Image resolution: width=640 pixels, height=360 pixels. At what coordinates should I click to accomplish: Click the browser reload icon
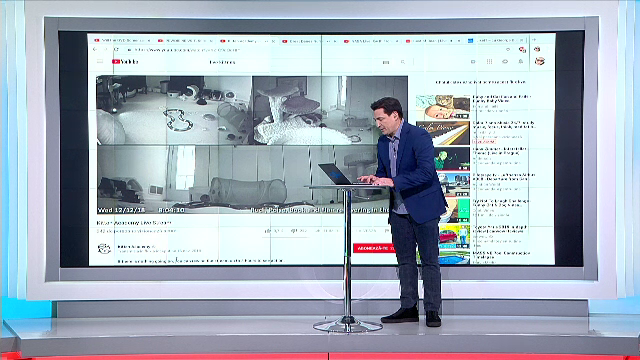[116, 49]
